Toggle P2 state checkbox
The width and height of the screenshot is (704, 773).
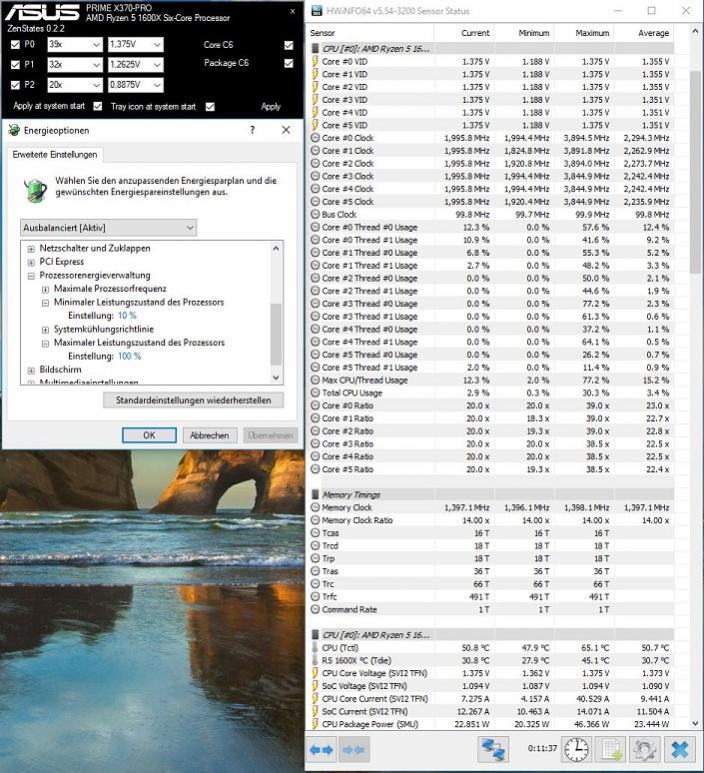15,85
